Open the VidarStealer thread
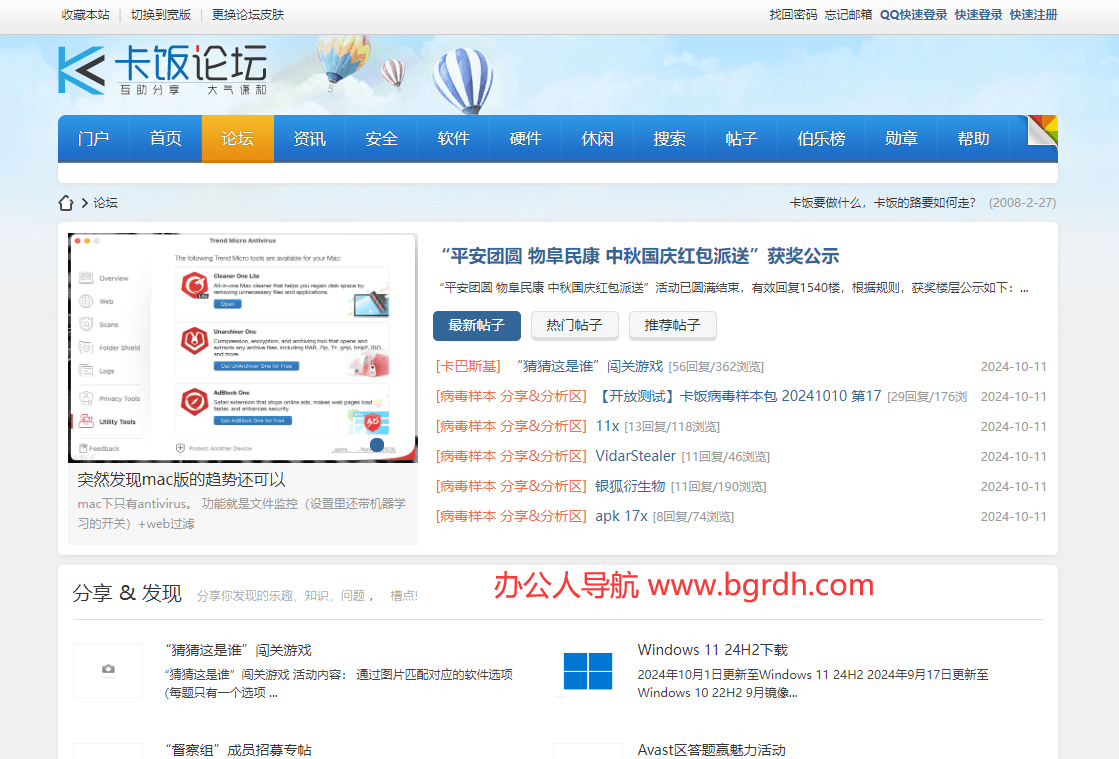The width and height of the screenshot is (1119, 759). (635, 456)
